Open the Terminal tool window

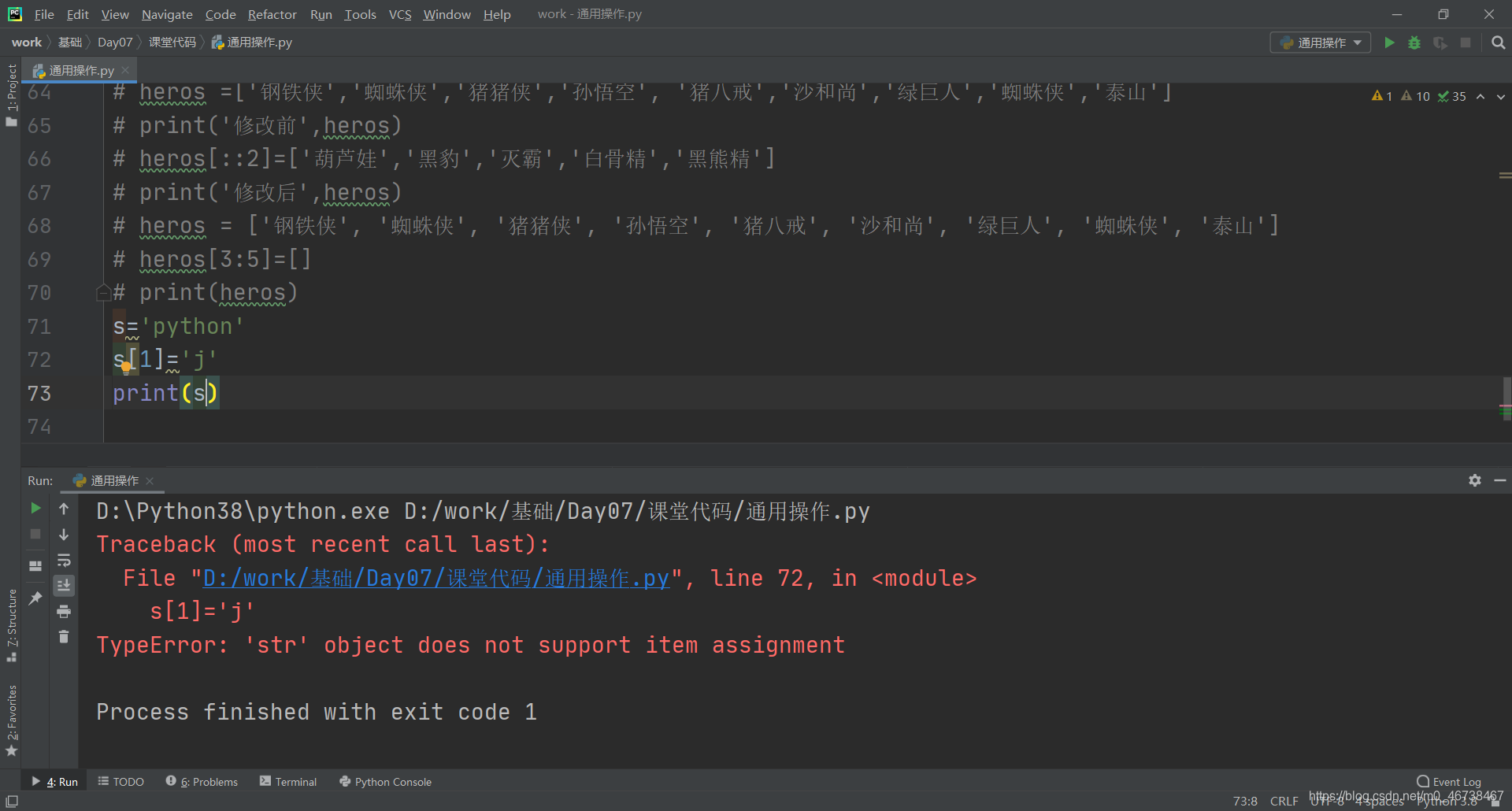click(x=288, y=782)
